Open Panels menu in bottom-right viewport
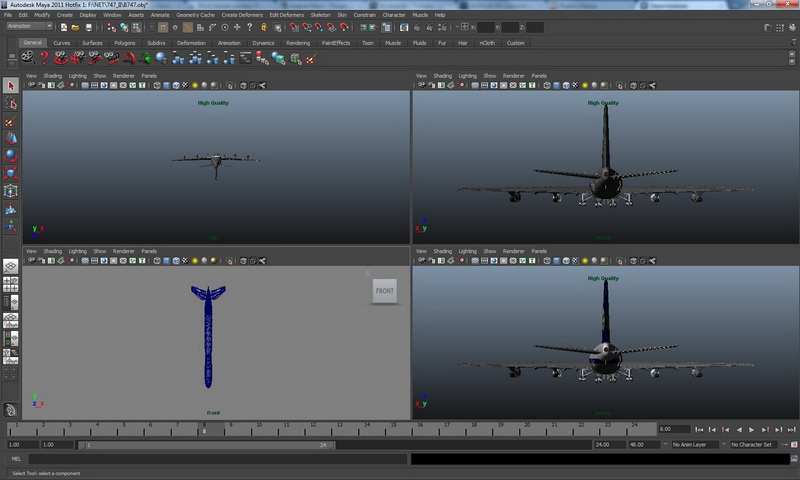 tap(538, 251)
